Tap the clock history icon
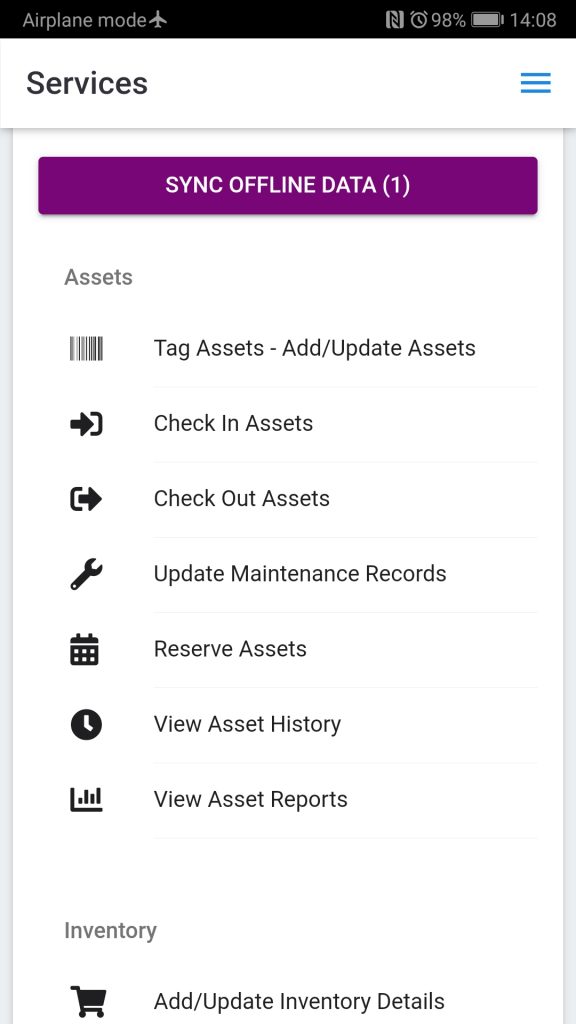Image resolution: width=576 pixels, height=1024 pixels. pos(86,725)
